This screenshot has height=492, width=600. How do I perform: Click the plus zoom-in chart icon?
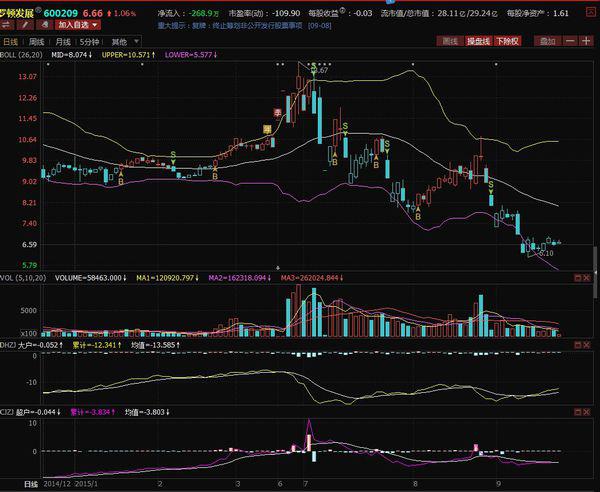pyautogui.click(x=586, y=42)
